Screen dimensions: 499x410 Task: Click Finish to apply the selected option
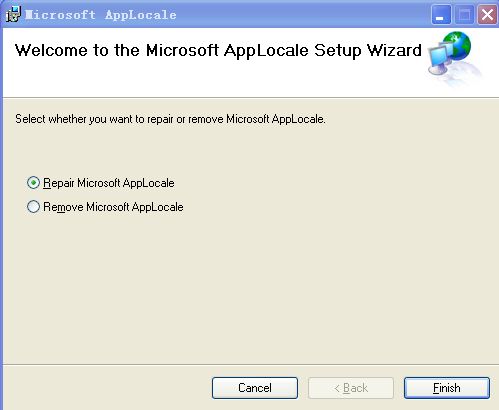coord(447,388)
